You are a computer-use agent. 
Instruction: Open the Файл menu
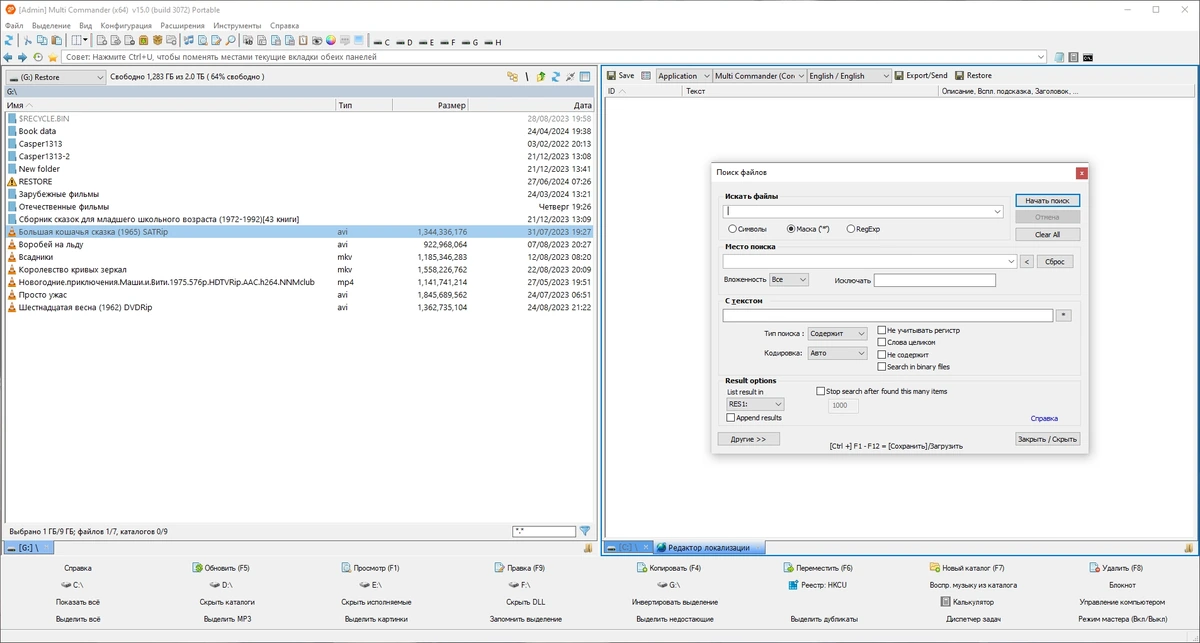(x=14, y=25)
